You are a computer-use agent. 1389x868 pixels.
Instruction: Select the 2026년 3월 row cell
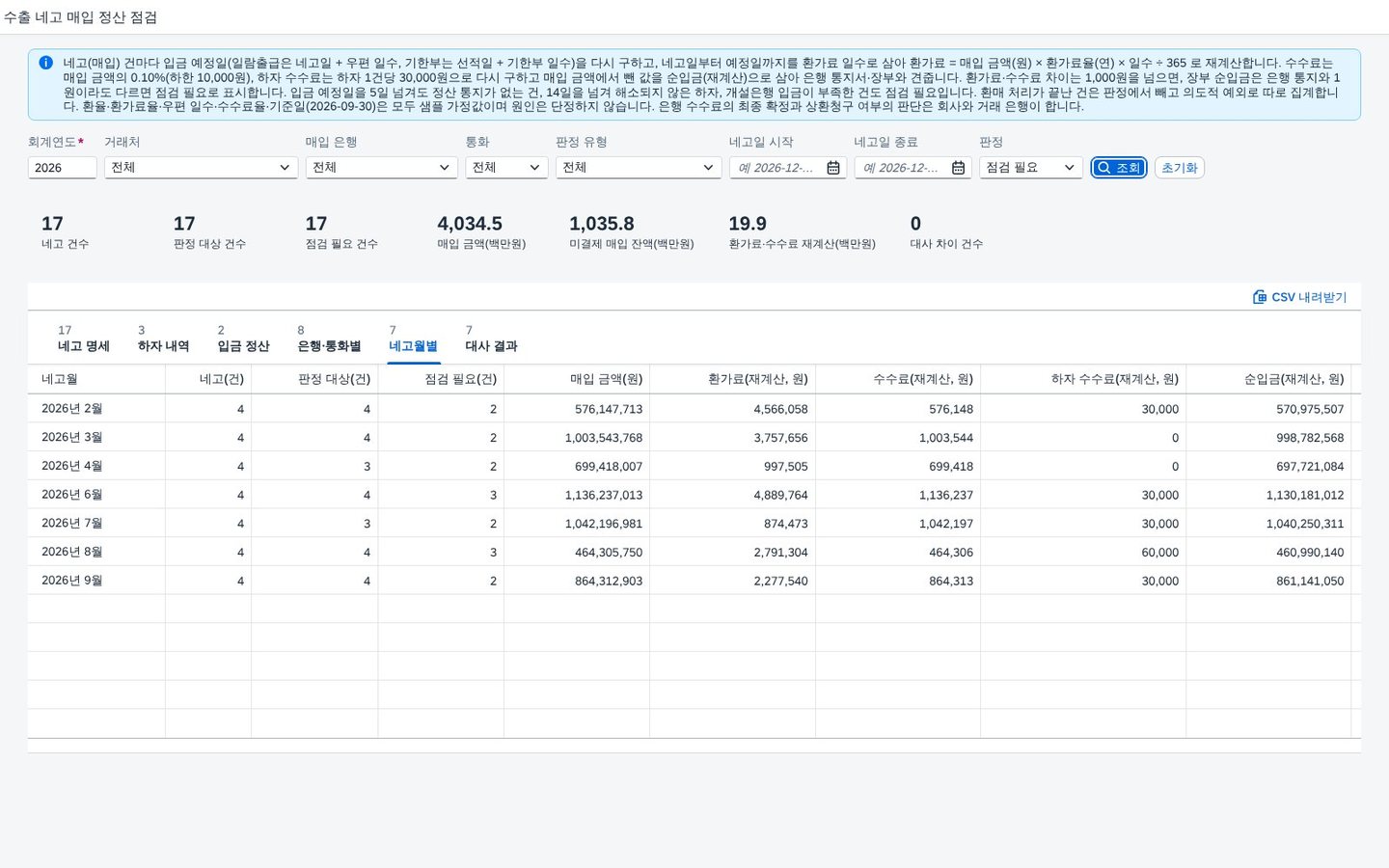96,437
